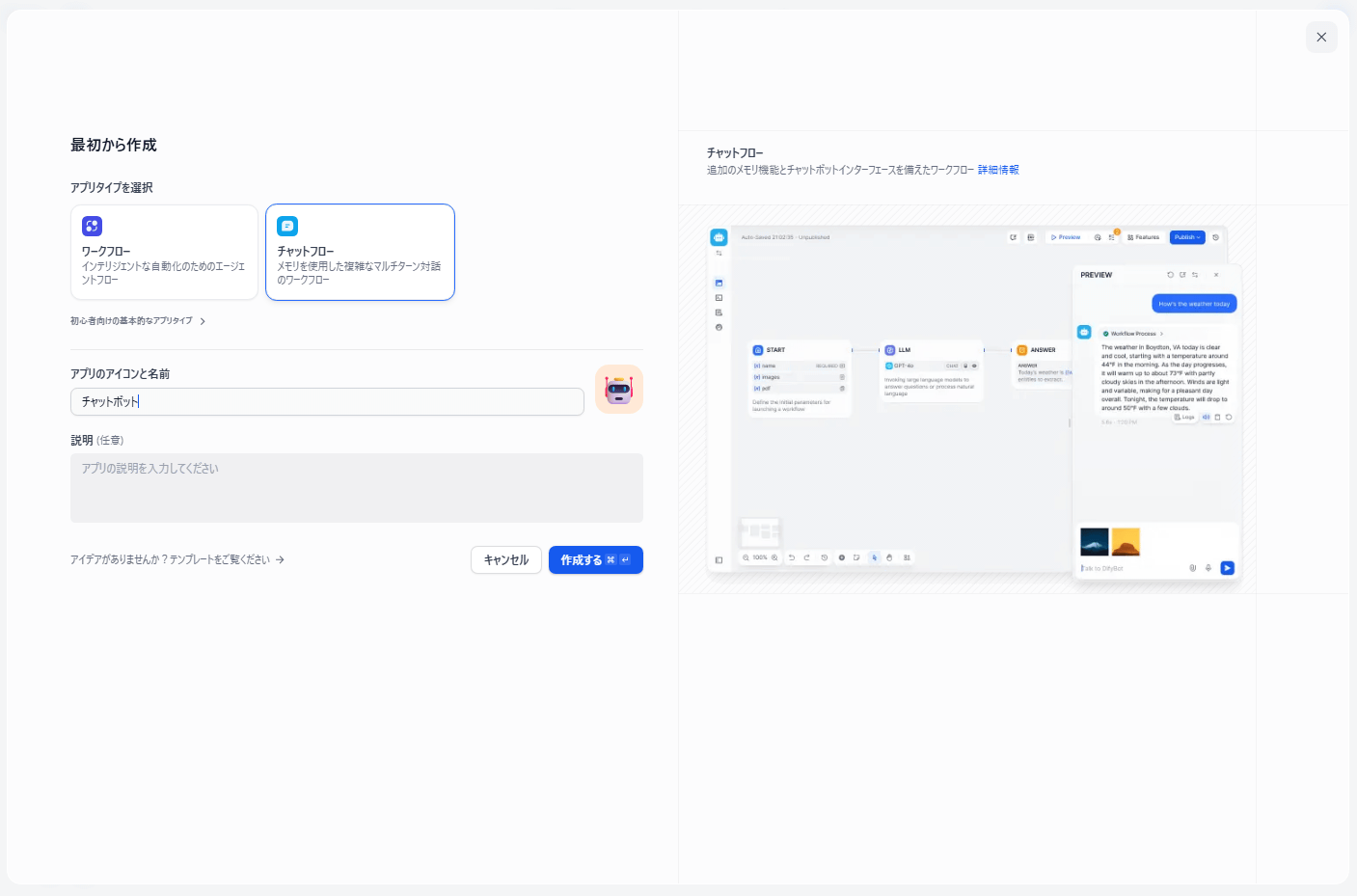Expand Workflow Process in preview chat

pos(1133,334)
